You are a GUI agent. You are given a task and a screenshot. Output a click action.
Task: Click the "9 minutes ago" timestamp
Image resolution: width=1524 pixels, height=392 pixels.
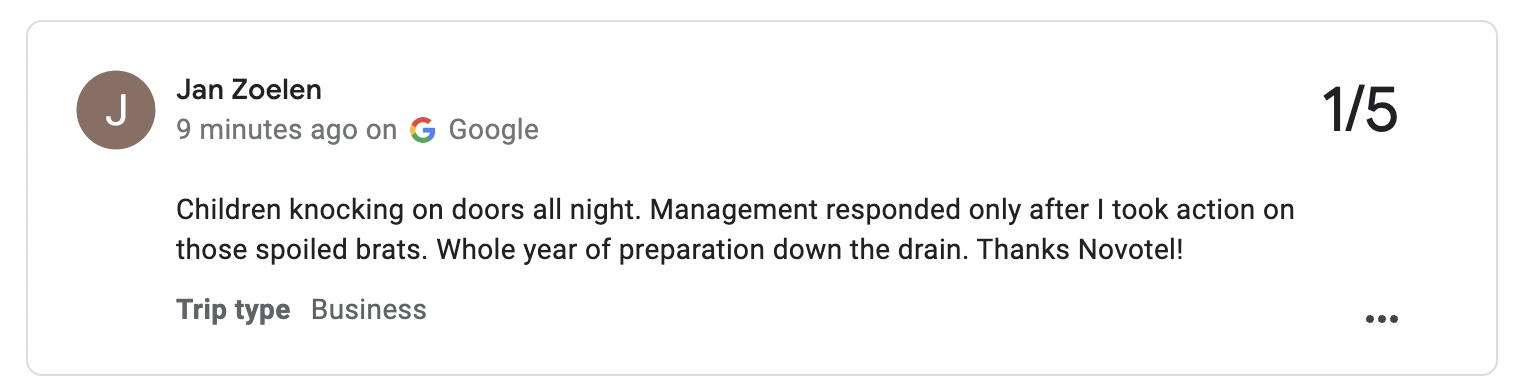point(266,130)
